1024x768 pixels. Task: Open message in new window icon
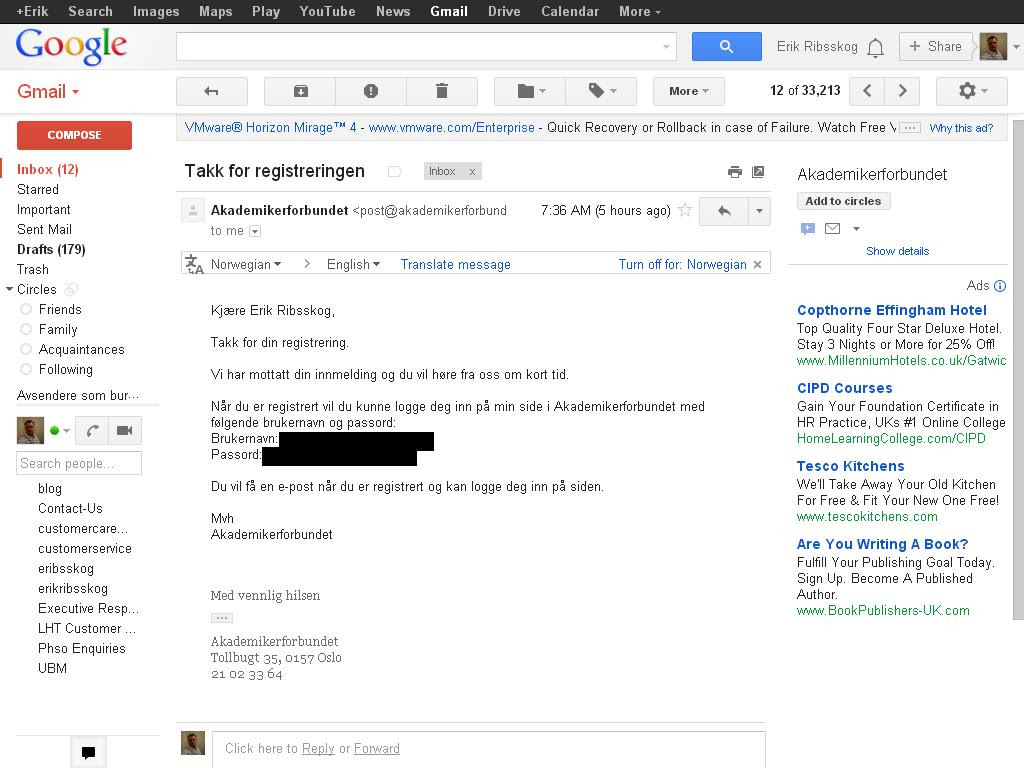pos(758,172)
